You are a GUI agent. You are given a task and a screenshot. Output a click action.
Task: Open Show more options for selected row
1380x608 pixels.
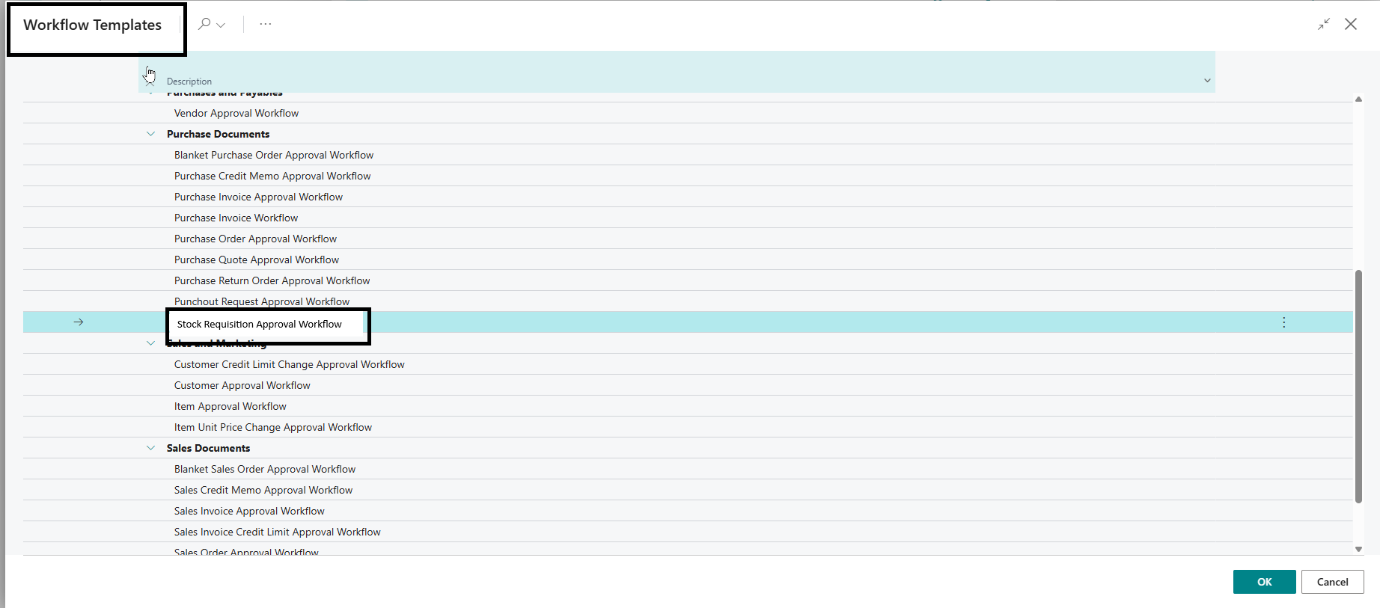point(1284,322)
